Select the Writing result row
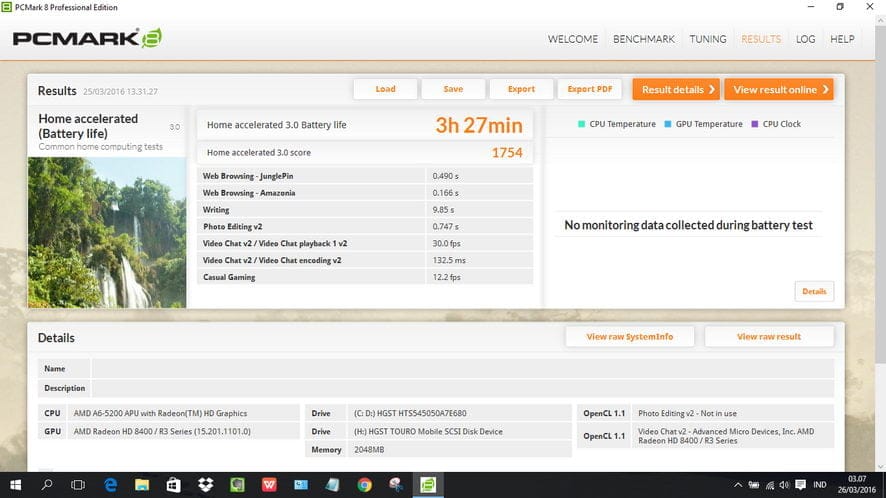This screenshot has width=886, height=498. click(364, 210)
